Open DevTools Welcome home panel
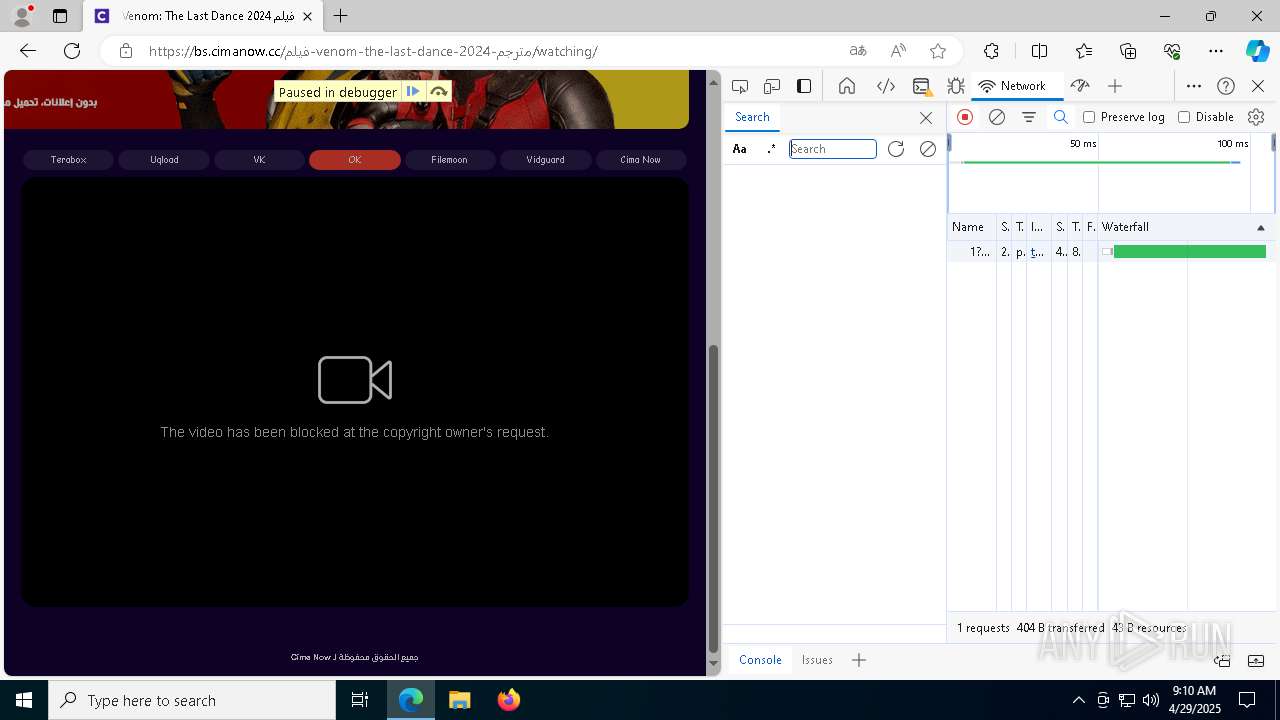The width and height of the screenshot is (1280, 720). 847,86
